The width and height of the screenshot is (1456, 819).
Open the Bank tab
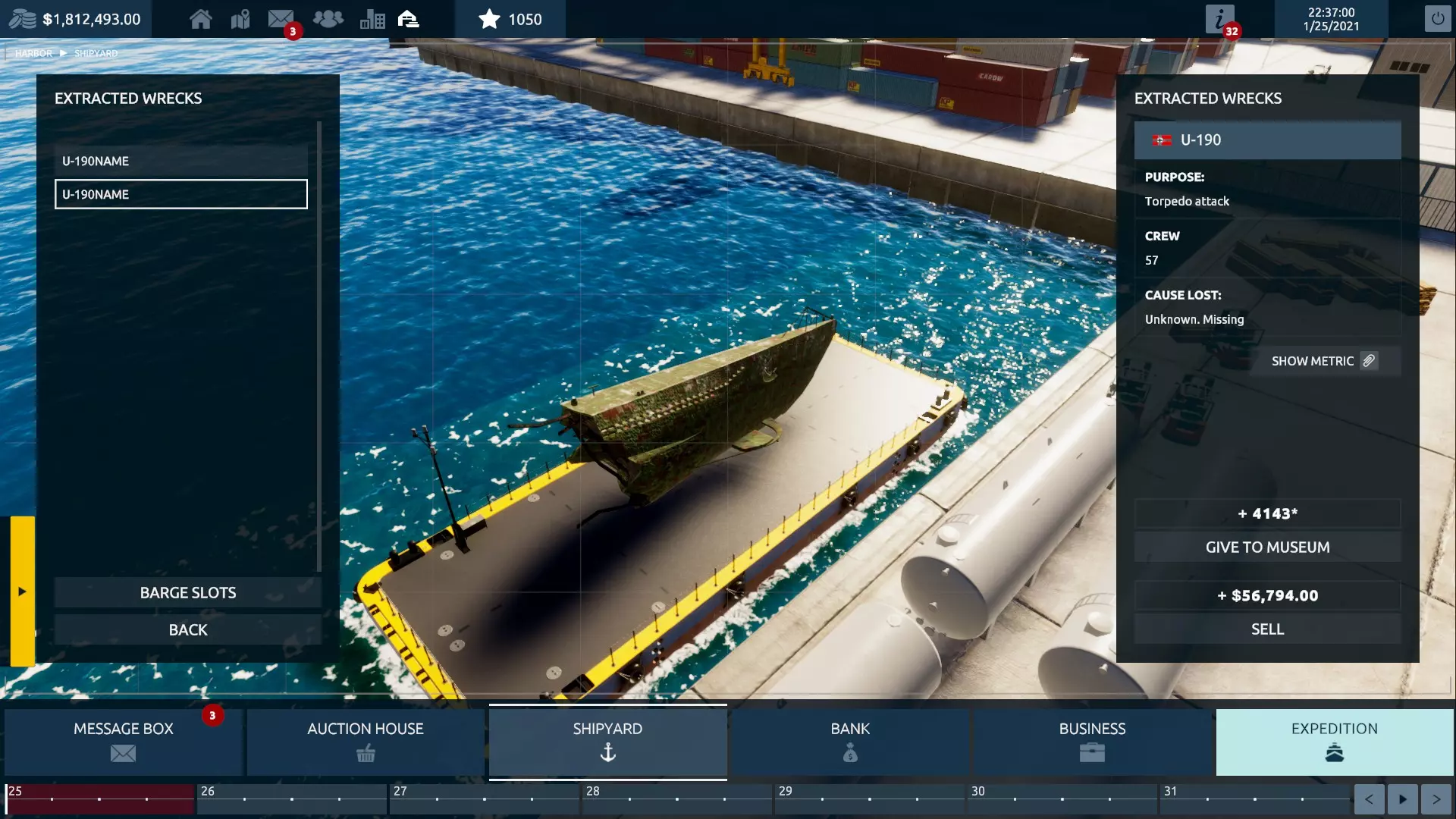pos(849,741)
